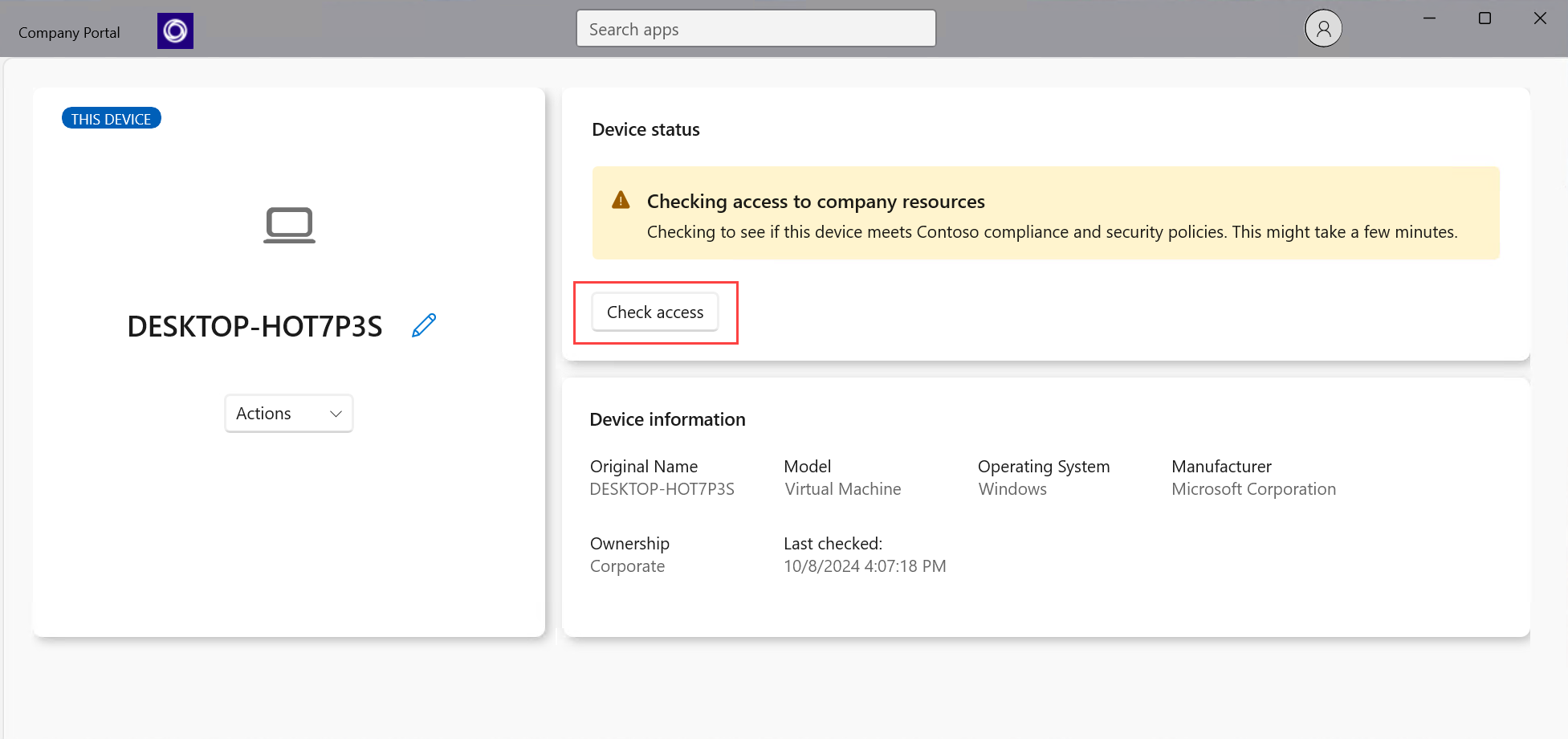Click the Company Portal logo icon
The image size is (1568, 739).
pyautogui.click(x=175, y=31)
